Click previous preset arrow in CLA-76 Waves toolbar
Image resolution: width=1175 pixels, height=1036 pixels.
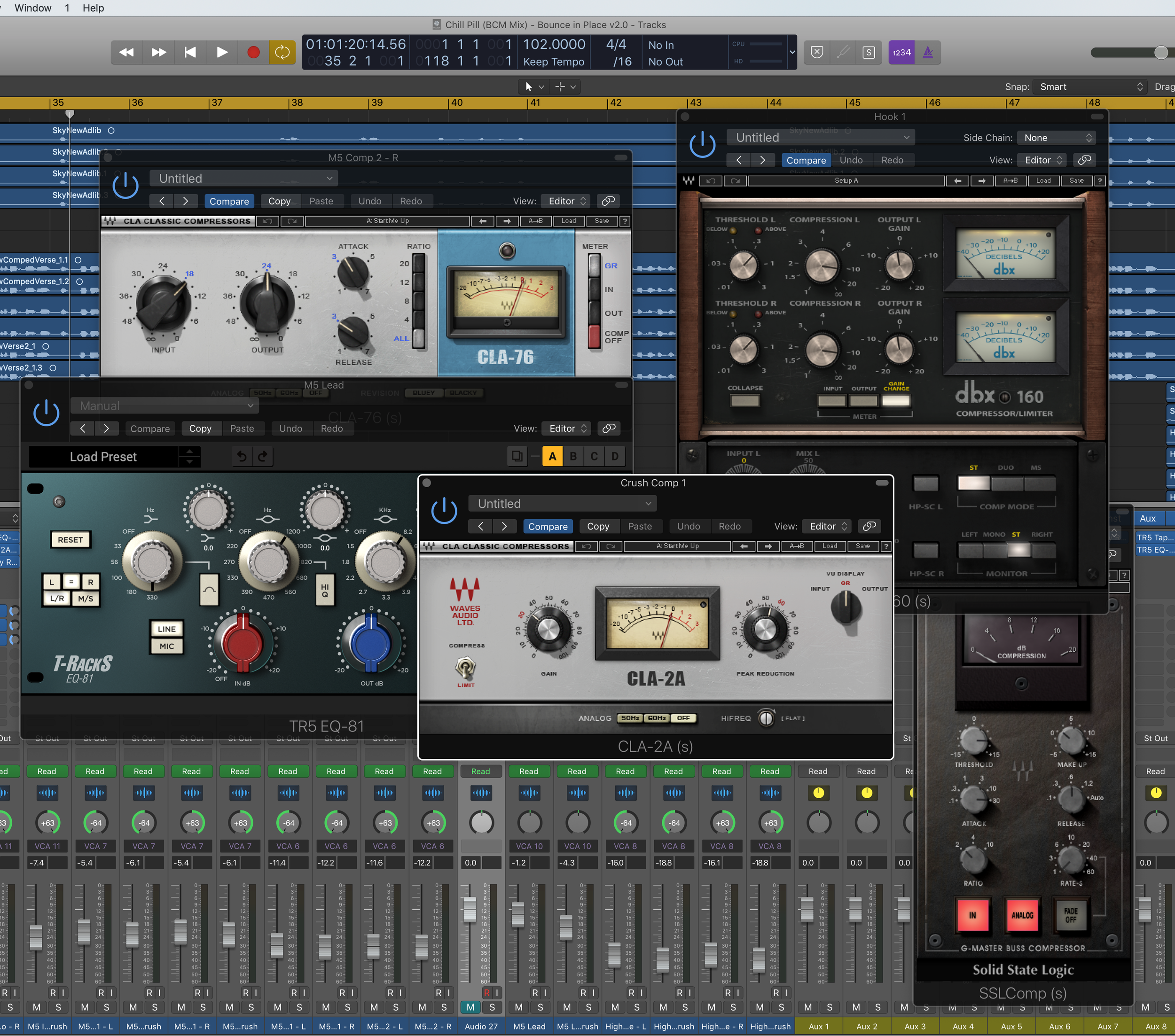point(483,221)
